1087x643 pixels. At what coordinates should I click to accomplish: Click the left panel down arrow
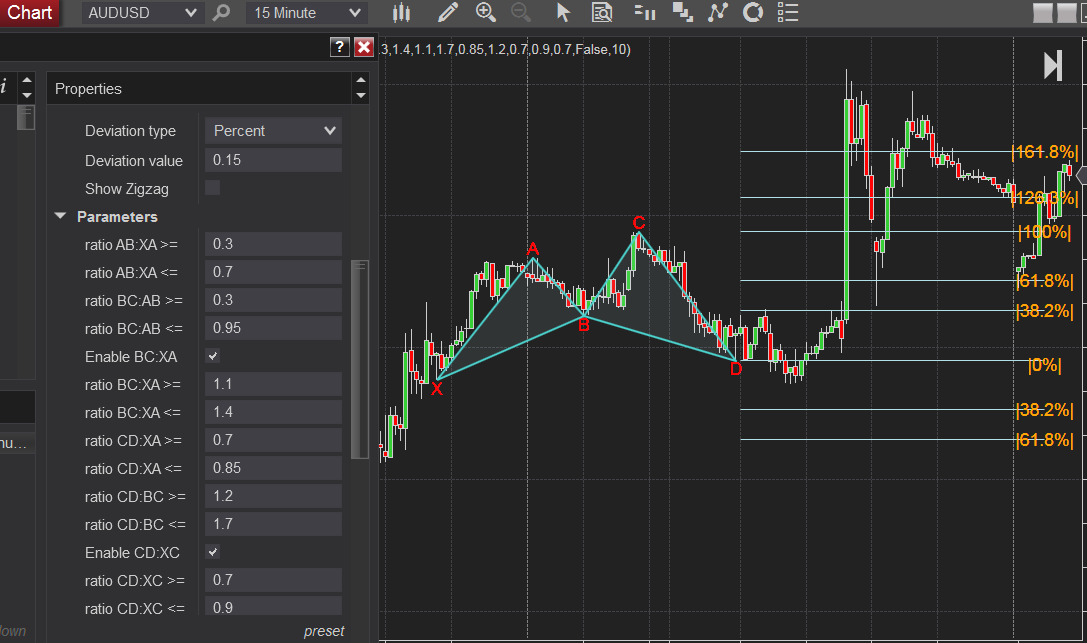click(27, 96)
